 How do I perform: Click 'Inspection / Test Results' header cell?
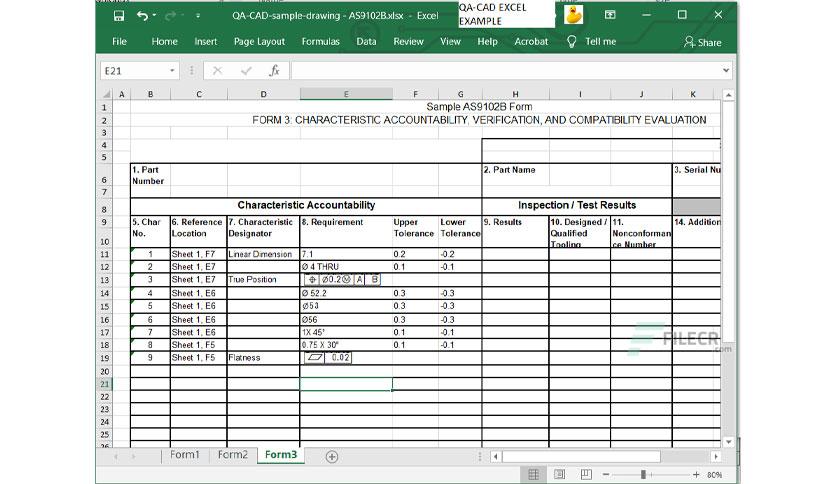click(x=577, y=205)
